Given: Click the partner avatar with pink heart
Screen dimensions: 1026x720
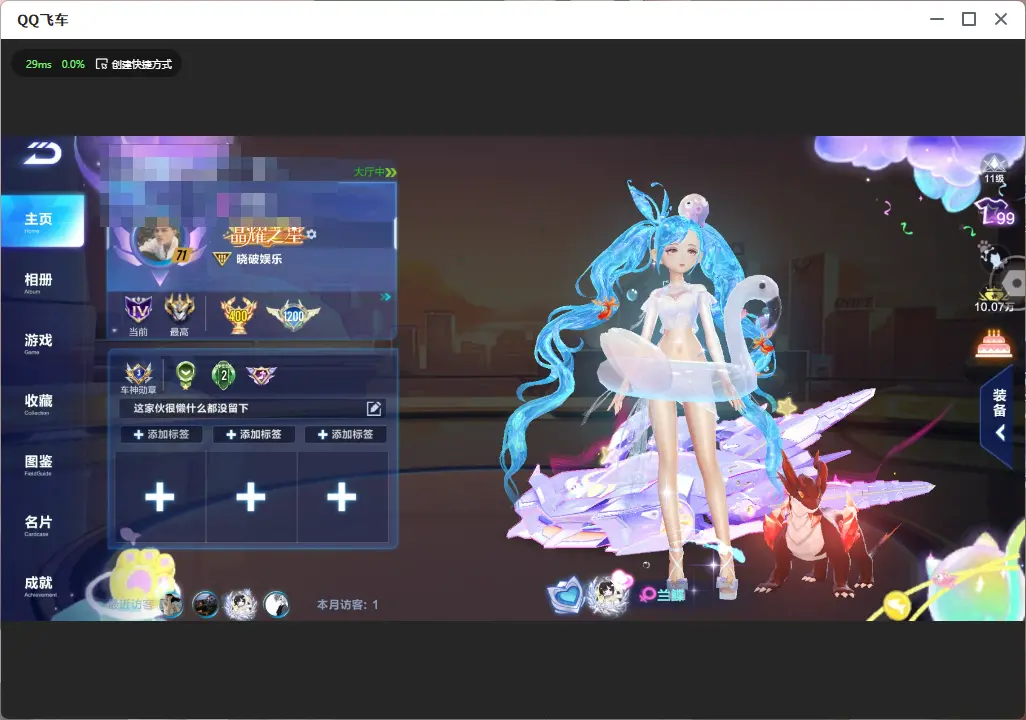Looking at the screenshot, I should (608, 593).
